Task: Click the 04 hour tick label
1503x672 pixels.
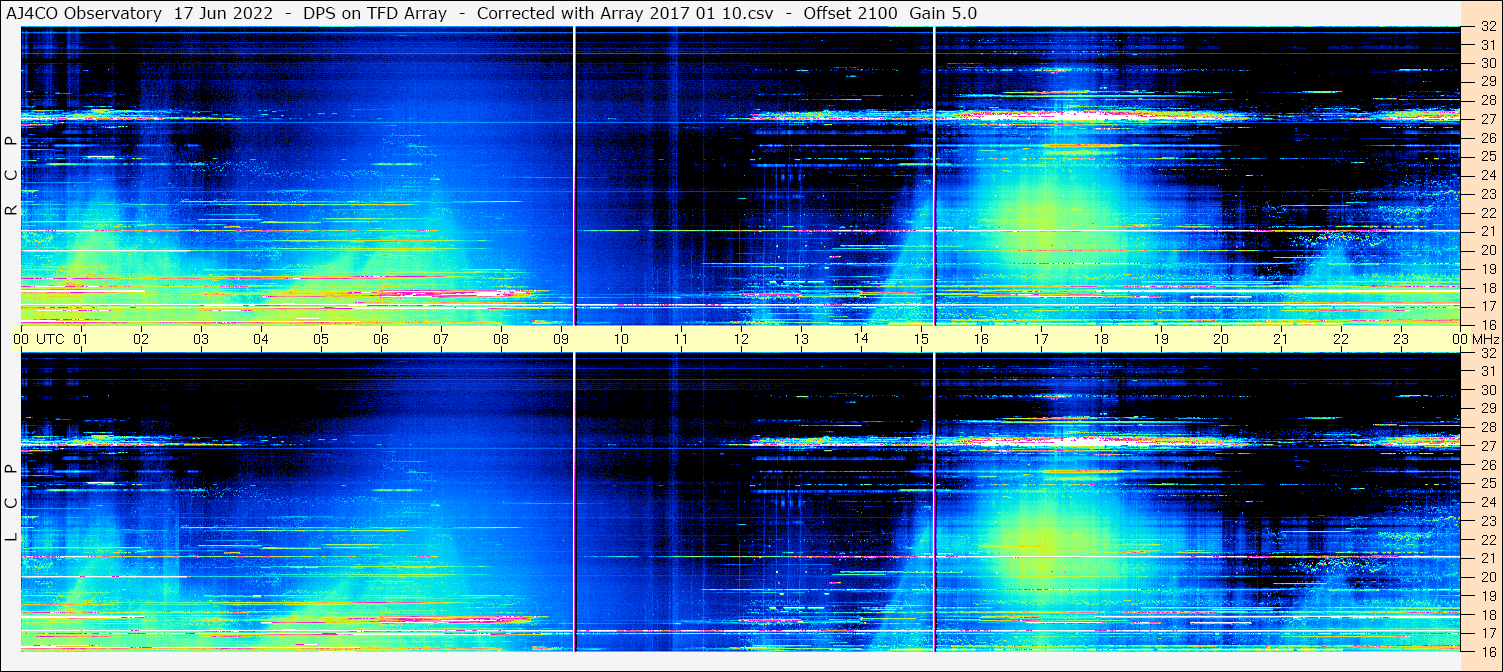Action: pyautogui.click(x=261, y=339)
